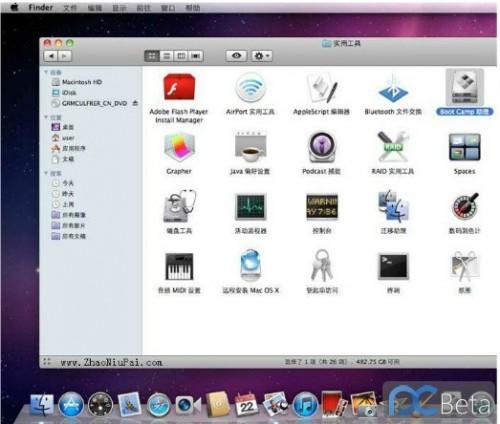Open the Grab screenshot utility with scissors

pyautogui.click(x=465, y=266)
